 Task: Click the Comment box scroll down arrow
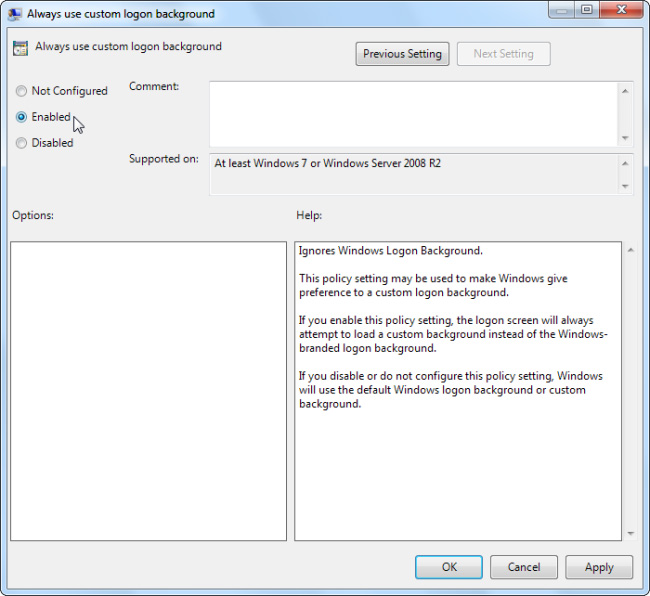point(625,138)
